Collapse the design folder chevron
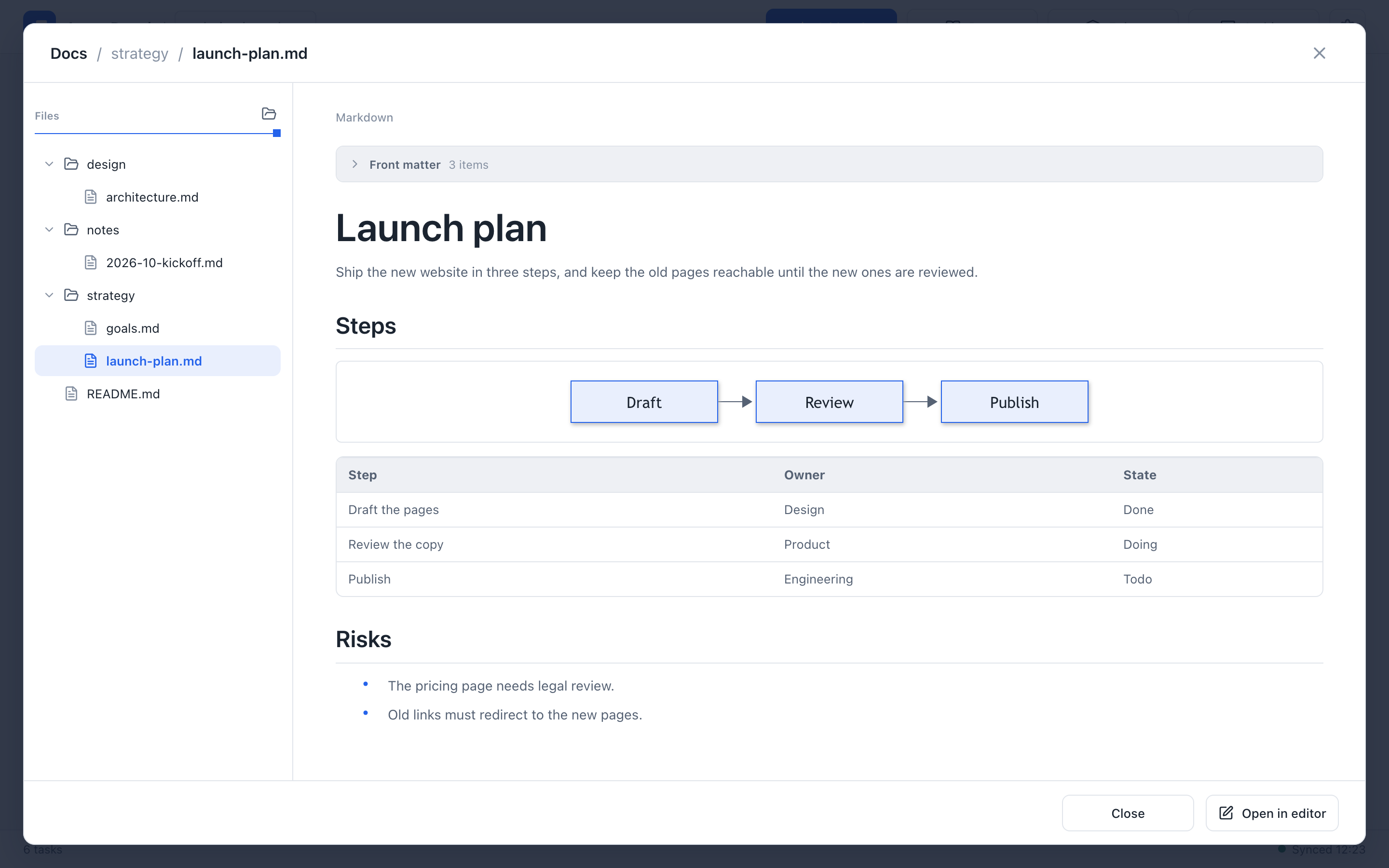This screenshot has width=1389, height=868. (49, 164)
